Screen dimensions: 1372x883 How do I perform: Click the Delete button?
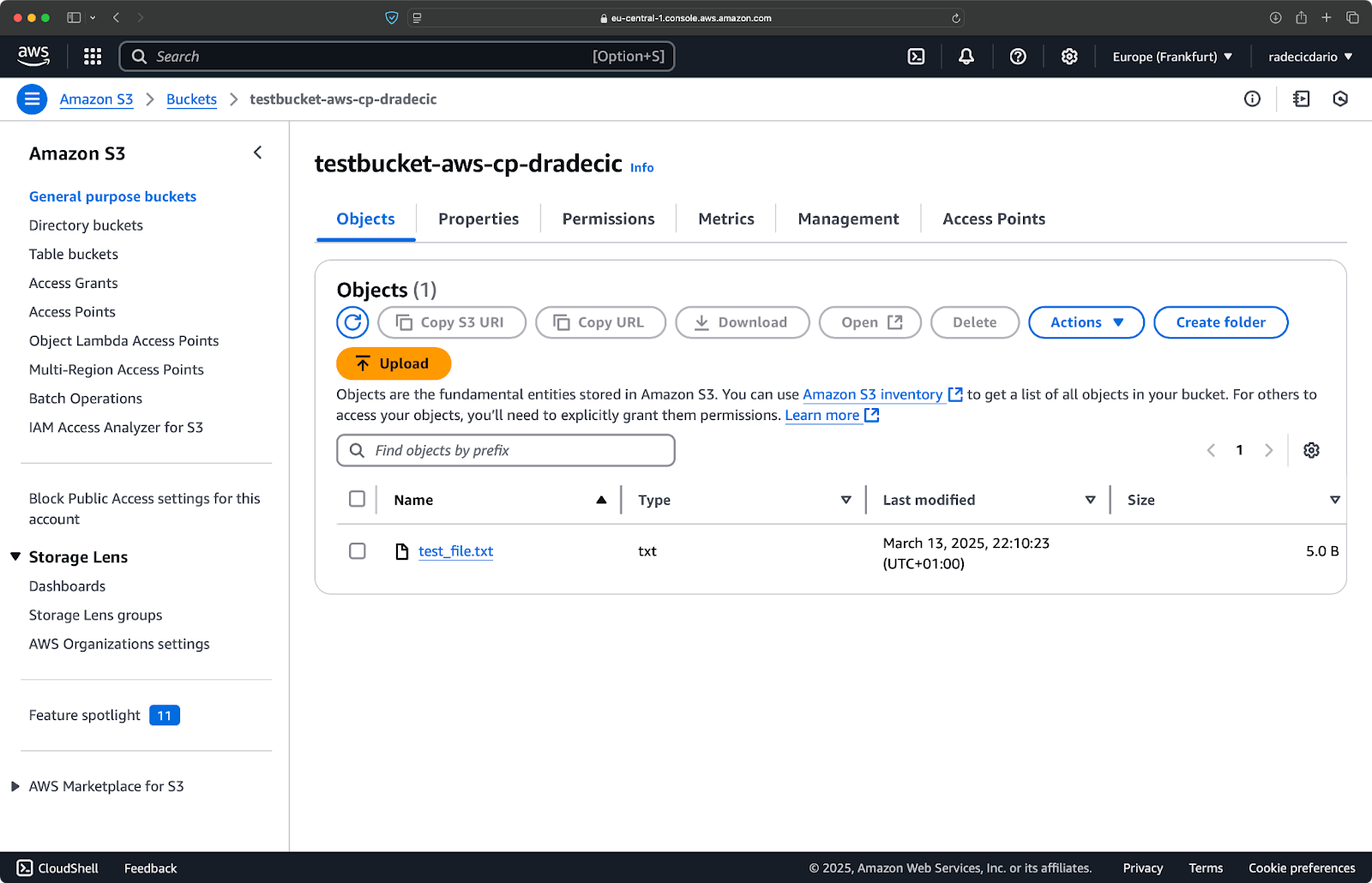click(975, 322)
